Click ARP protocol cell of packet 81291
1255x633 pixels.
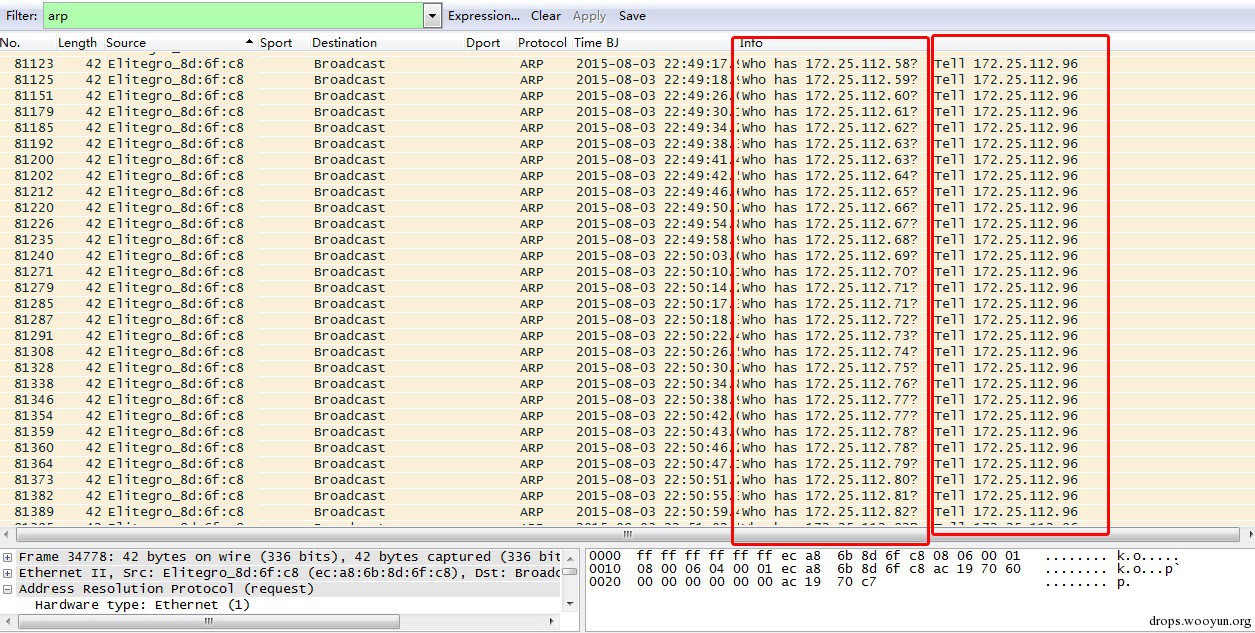[532, 336]
